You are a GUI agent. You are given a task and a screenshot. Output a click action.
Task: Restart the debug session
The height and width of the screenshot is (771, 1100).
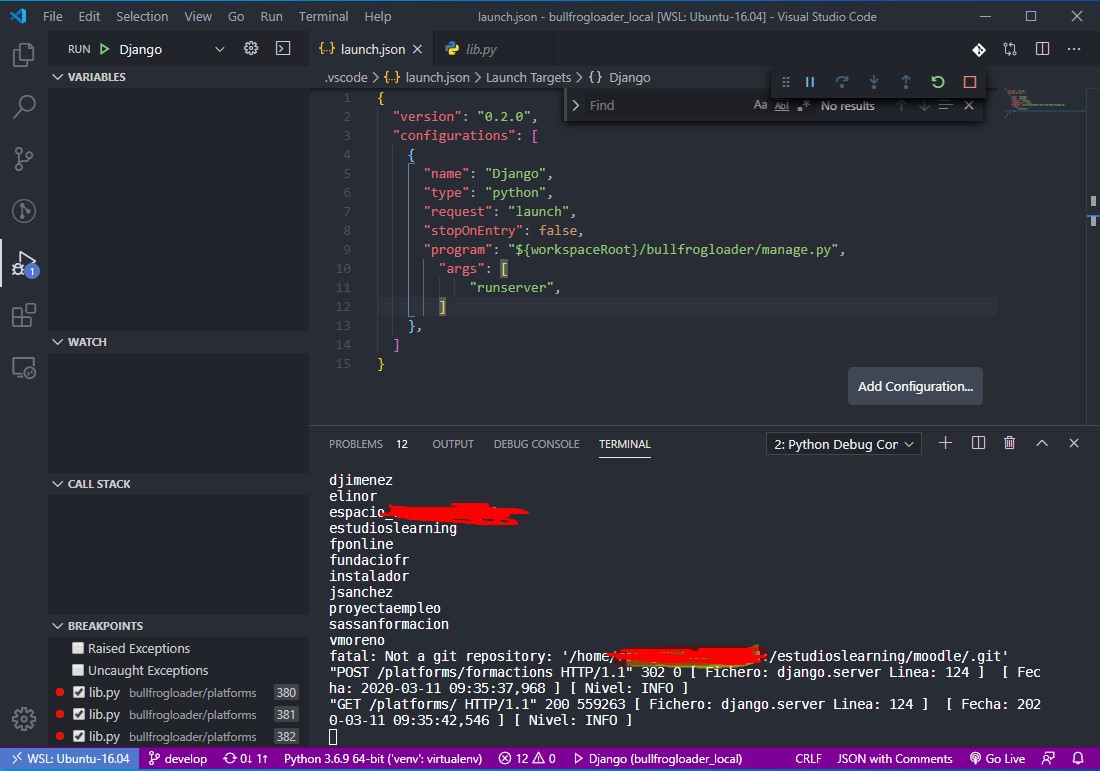coord(938,82)
